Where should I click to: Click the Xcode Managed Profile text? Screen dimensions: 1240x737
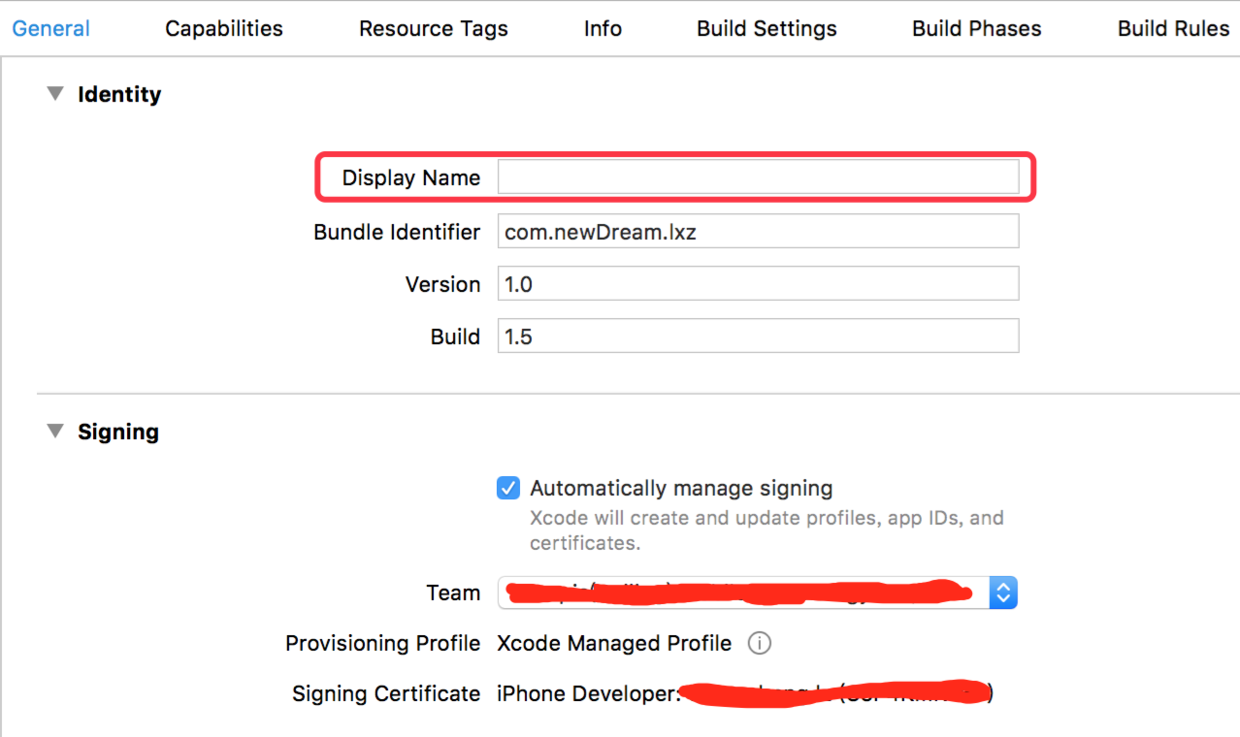tap(614, 643)
